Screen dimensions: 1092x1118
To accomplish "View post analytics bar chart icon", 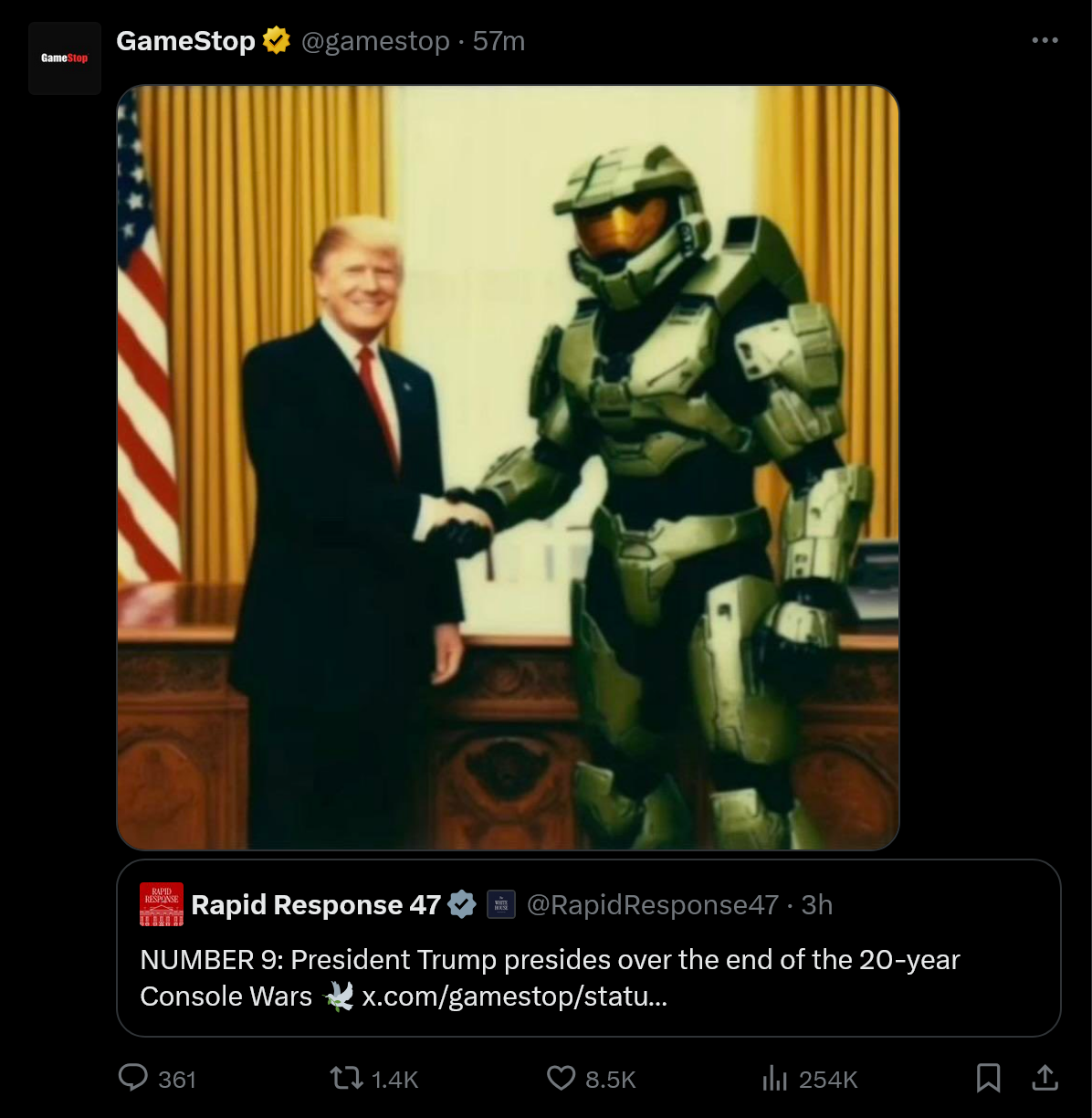I will 774,1079.
